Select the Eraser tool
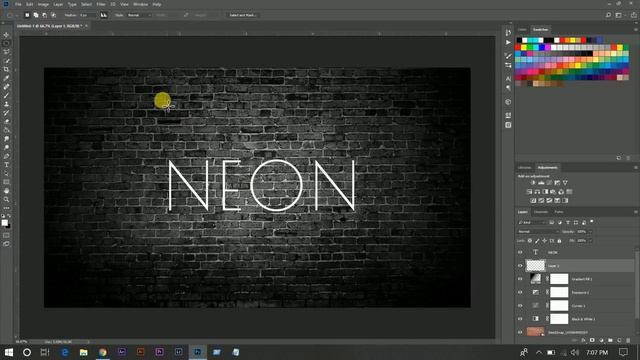The height and width of the screenshot is (360, 640). point(6,121)
